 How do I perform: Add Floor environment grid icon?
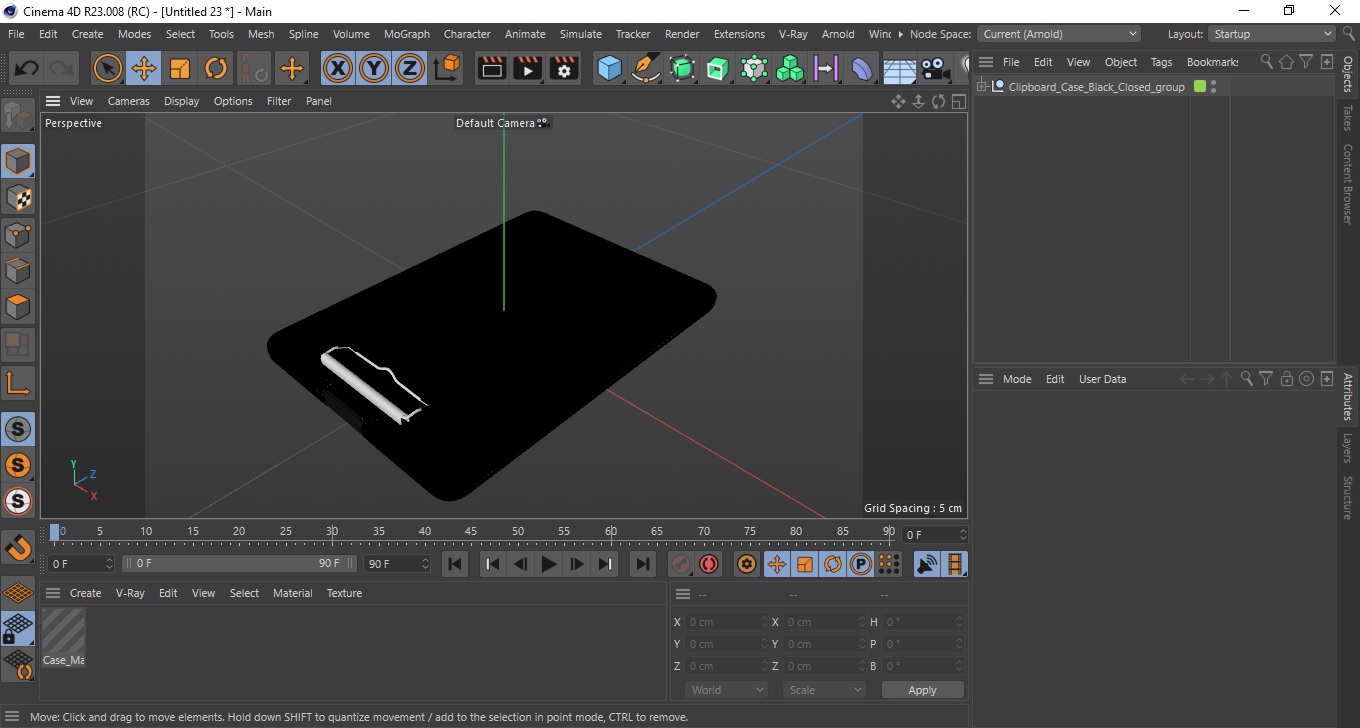point(898,68)
